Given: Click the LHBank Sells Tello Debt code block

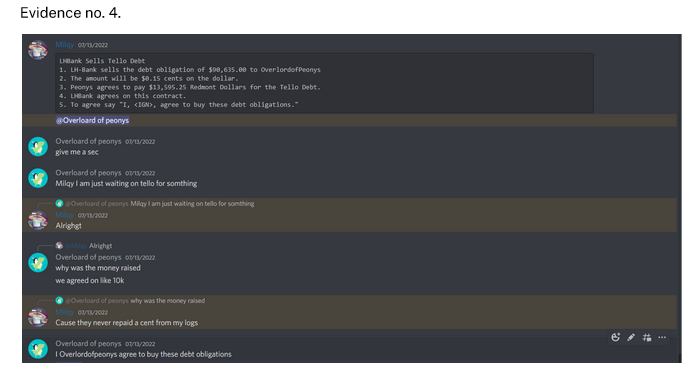Looking at the screenshot, I should (324, 83).
